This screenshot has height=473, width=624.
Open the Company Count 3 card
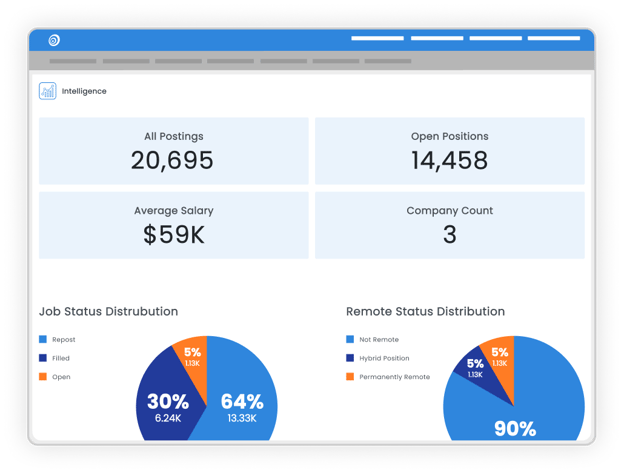pos(450,225)
